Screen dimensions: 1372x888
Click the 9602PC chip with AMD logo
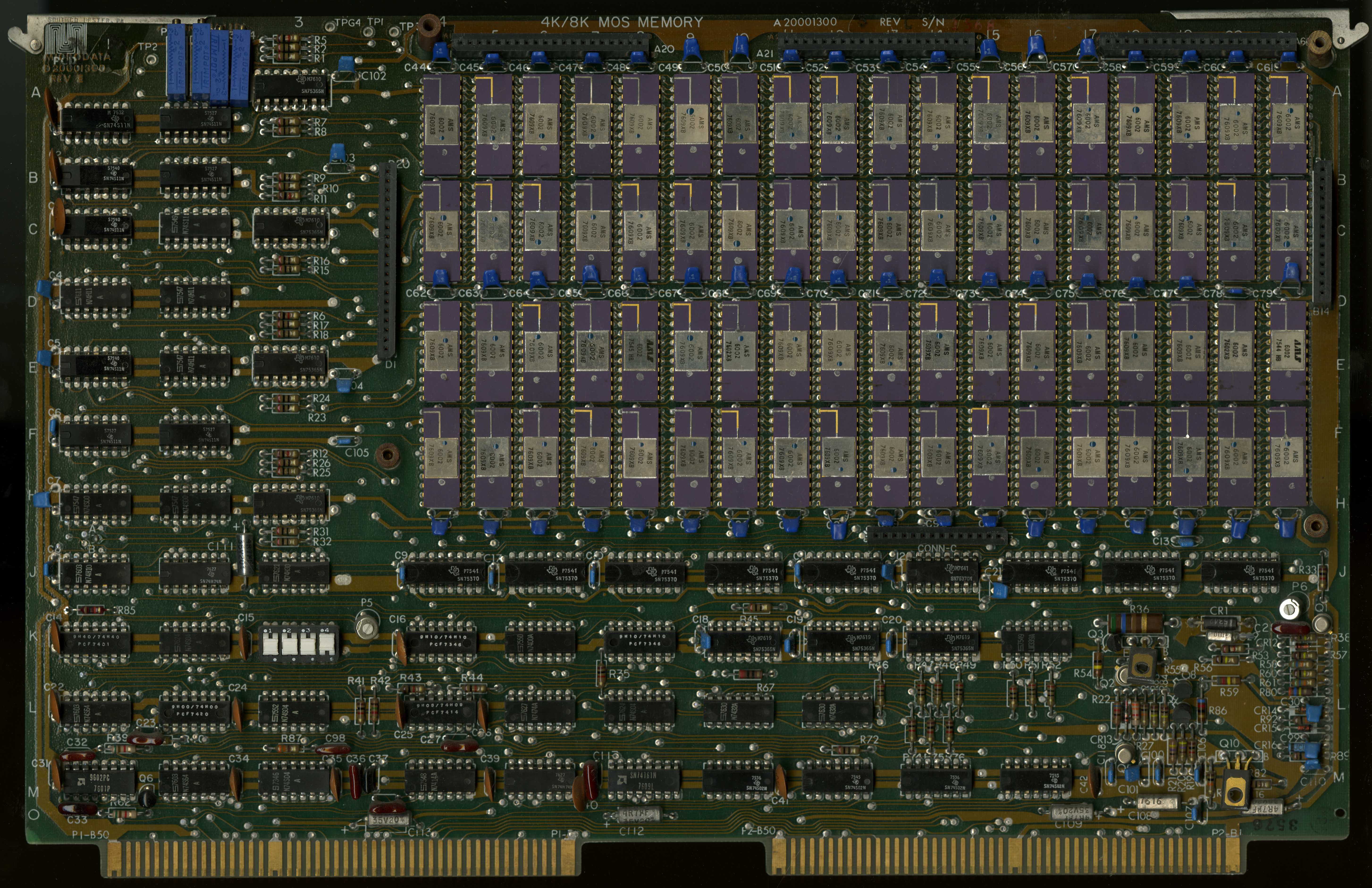(x=99, y=782)
